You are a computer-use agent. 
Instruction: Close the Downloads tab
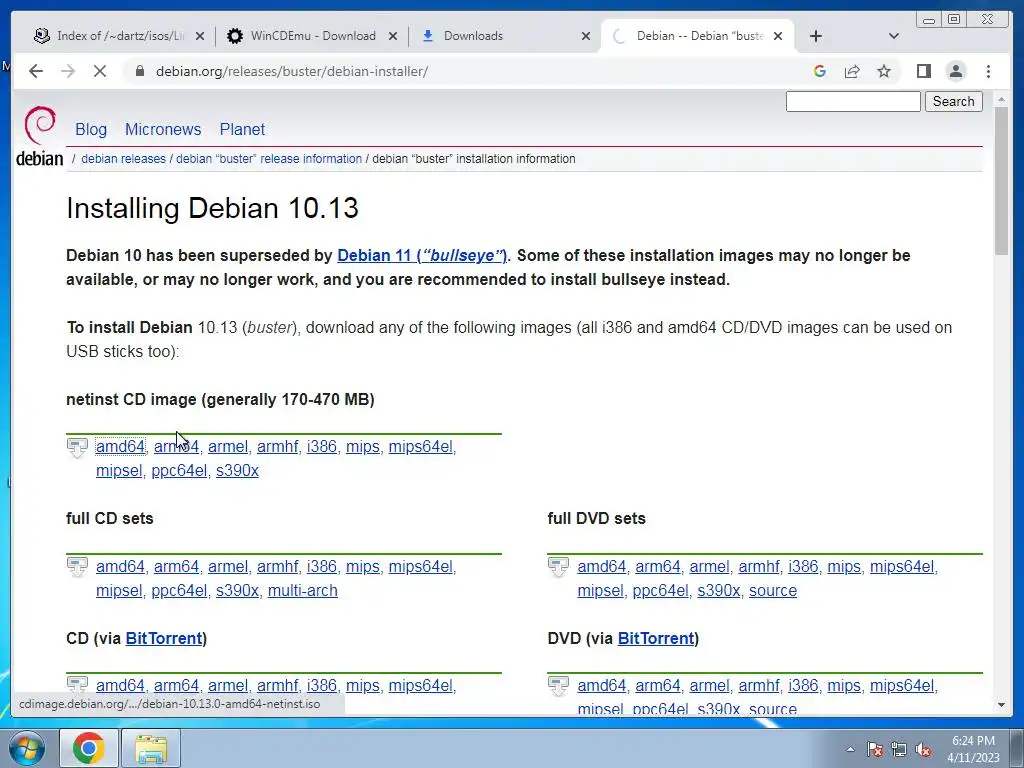pos(586,37)
